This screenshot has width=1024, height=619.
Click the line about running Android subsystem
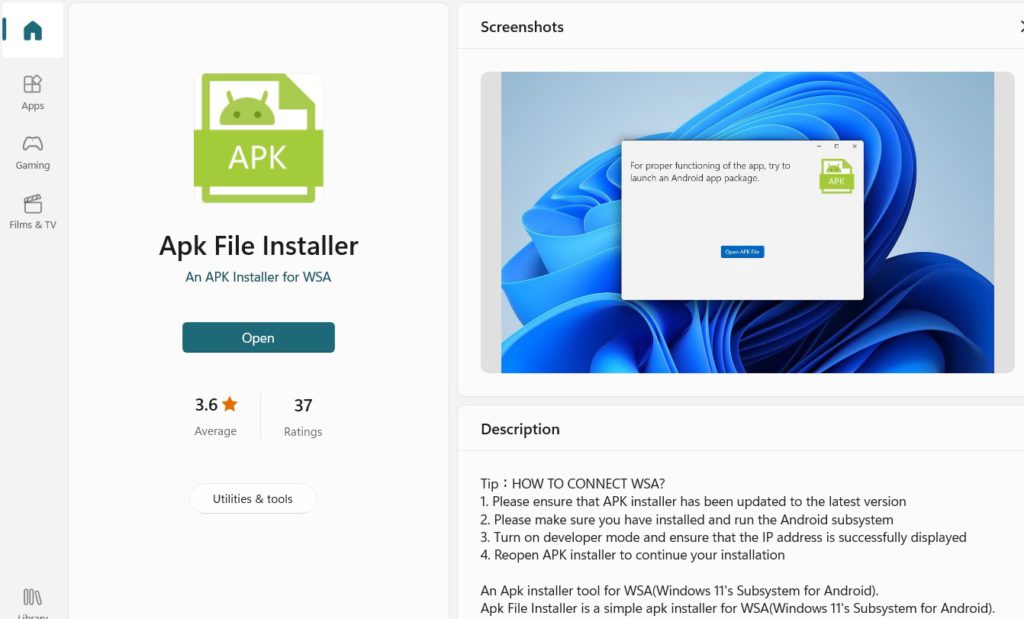click(x=687, y=520)
